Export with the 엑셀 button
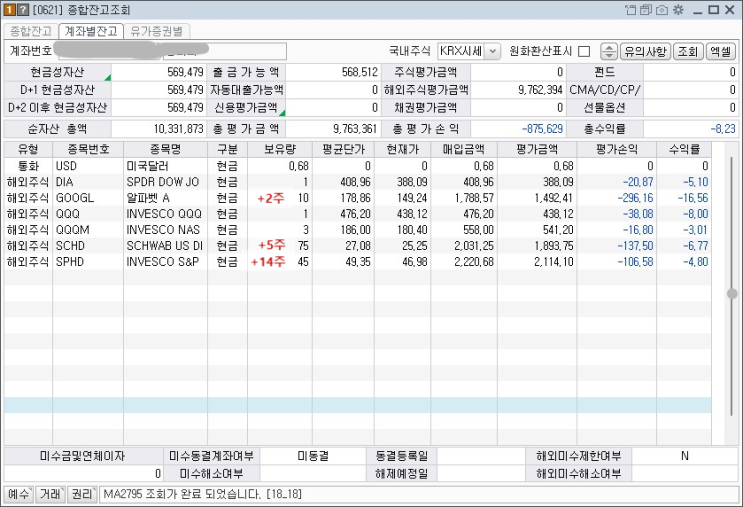Screen dimensions: 743x507 pos(720,51)
